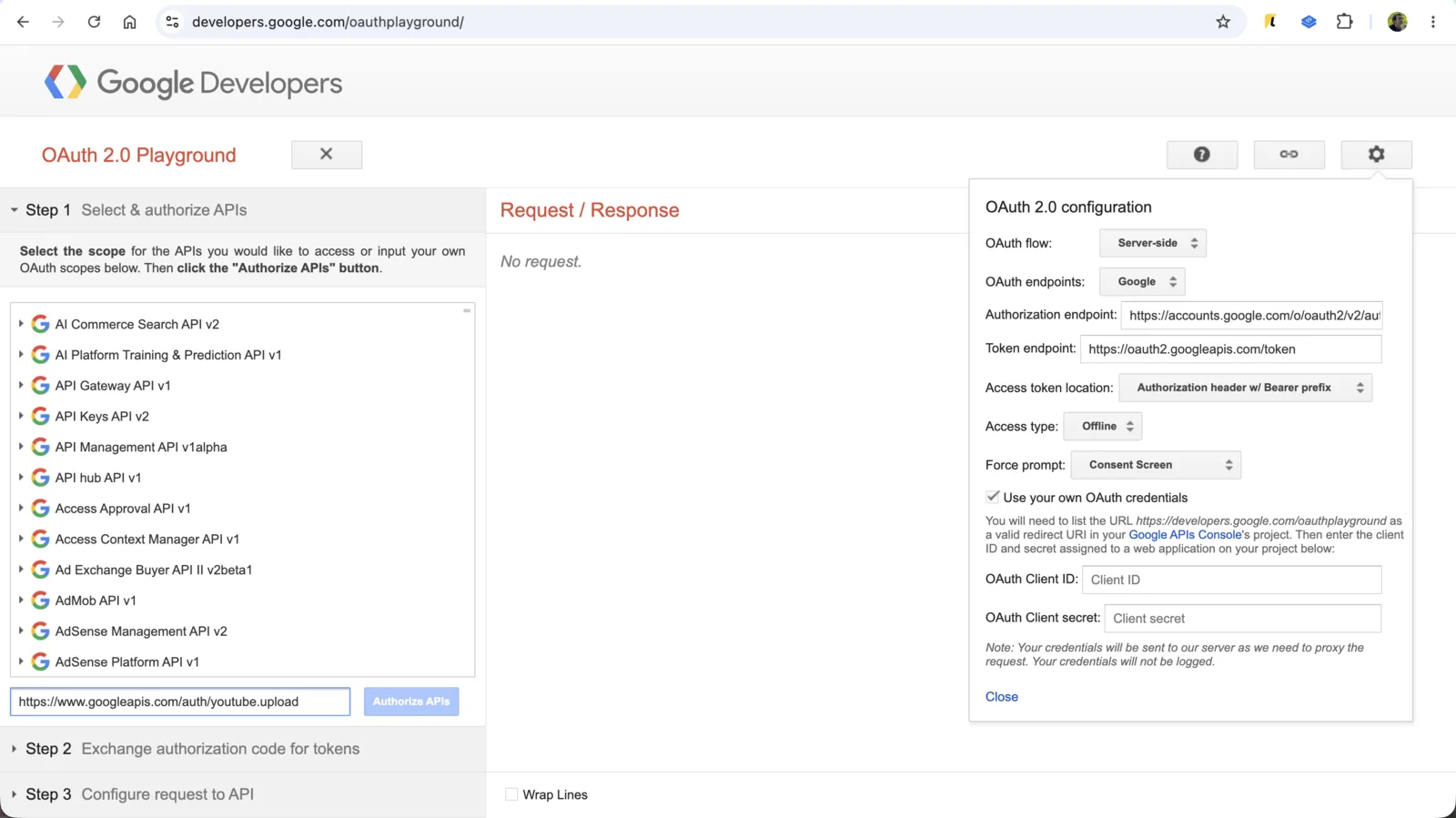The image size is (1456, 818).
Task: Expand the AdSense Management API v2 item
Action: point(21,631)
